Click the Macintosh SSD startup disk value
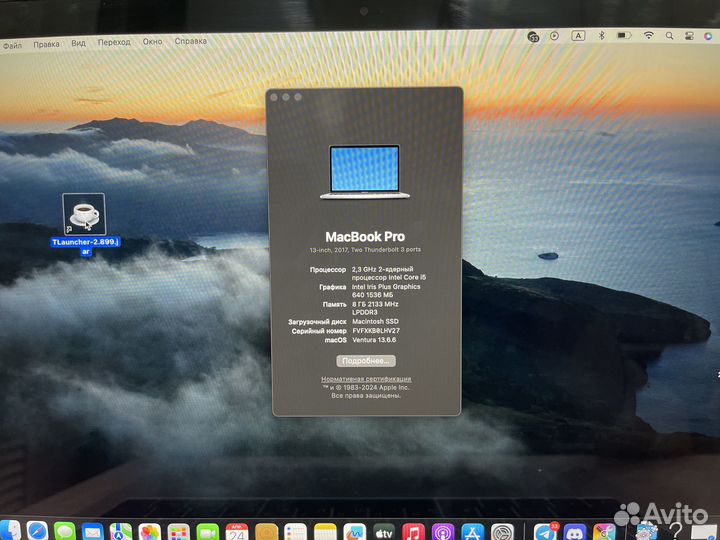 click(375, 321)
